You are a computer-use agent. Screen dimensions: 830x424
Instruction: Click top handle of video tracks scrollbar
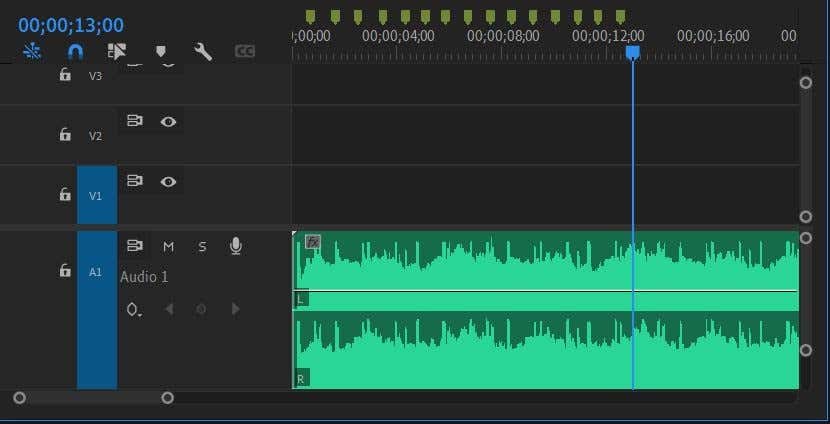coord(806,82)
